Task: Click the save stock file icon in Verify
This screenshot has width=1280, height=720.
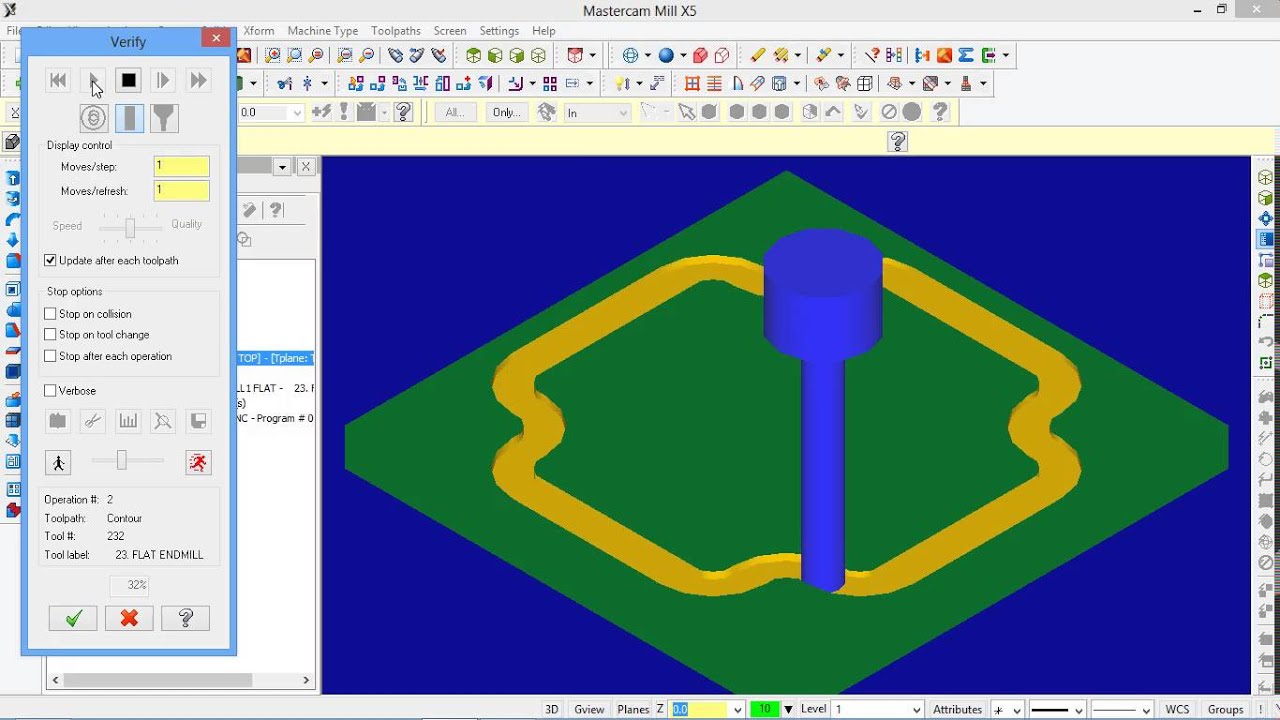Action: tap(198, 421)
